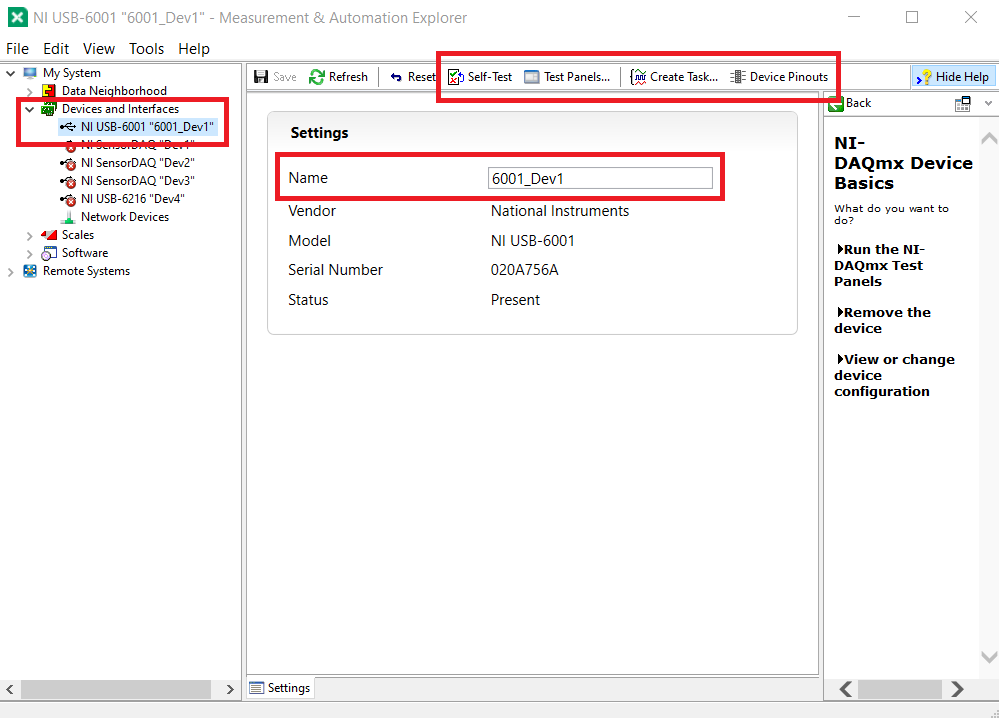Screen dimensions: 999x718
Task: Select NI SensorDAQ "Dev2" in tree
Action: point(137,163)
